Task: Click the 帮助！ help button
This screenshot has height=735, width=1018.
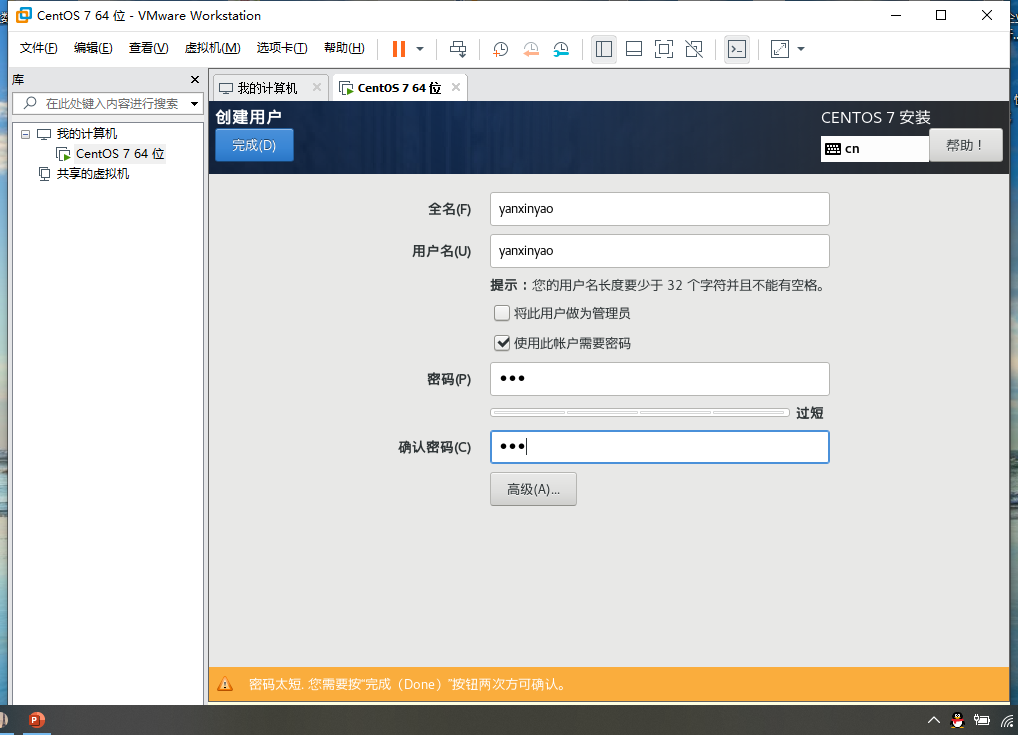Action: pyautogui.click(x=965, y=145)
